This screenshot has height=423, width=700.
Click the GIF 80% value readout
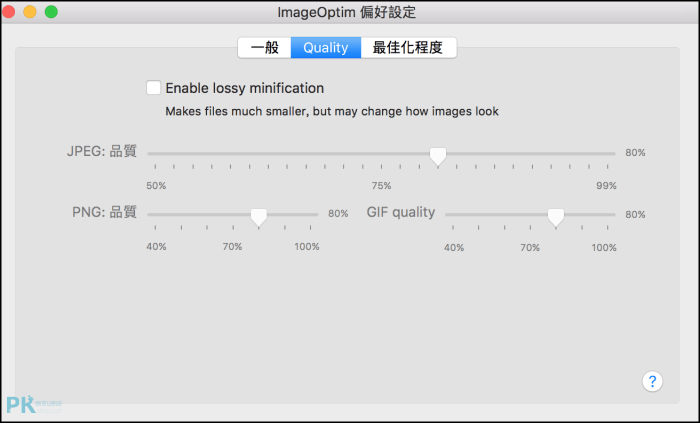coord(635,215)
